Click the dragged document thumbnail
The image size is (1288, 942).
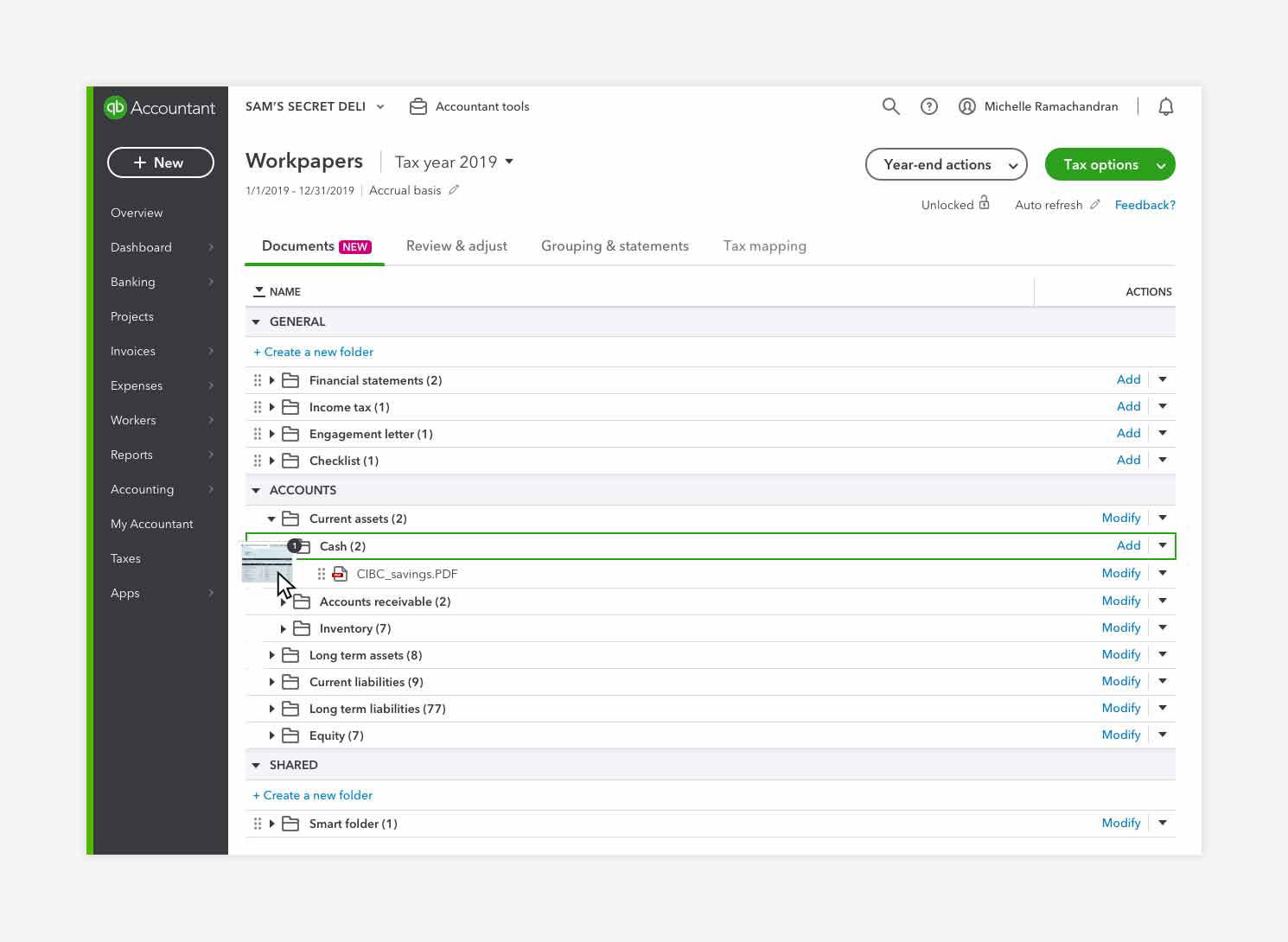[x=267, y=563]
